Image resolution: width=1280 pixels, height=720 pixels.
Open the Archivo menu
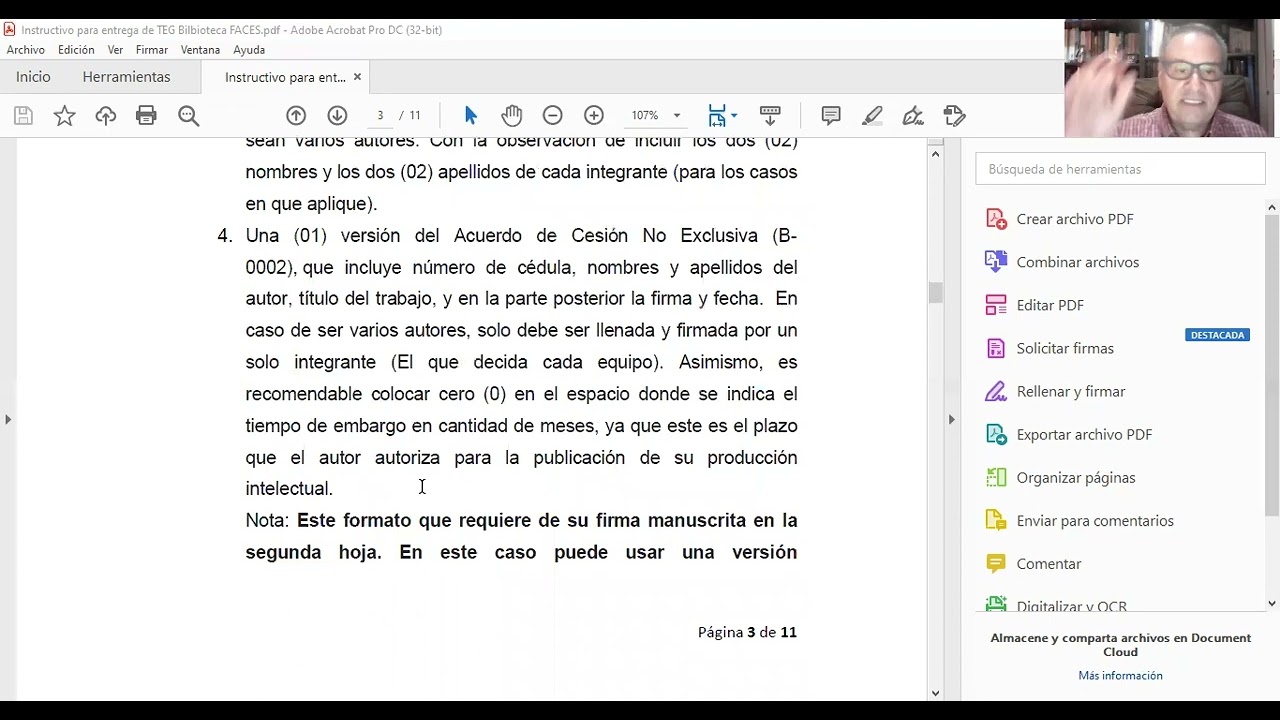pyautogui.click(x=26, y=50)
